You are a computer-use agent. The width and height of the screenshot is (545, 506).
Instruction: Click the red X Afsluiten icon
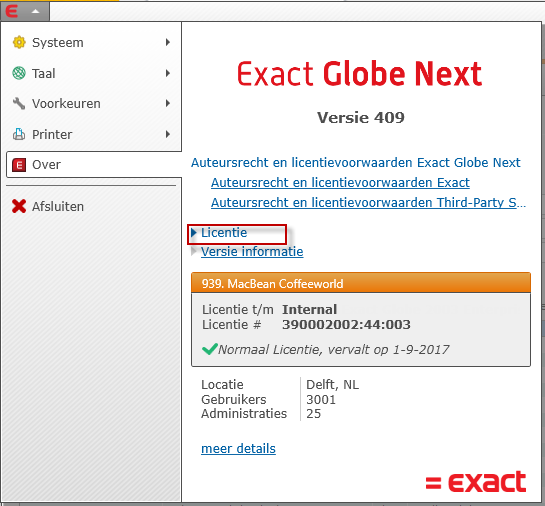19,206
